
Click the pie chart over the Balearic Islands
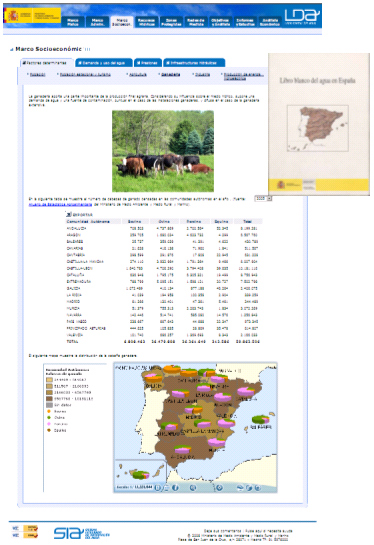coord(260,419)
